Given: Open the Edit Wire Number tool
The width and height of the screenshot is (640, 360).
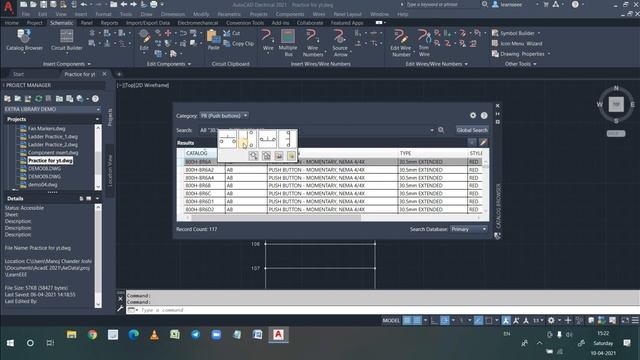Looking at the screenshot, I should tap(400, 42).
